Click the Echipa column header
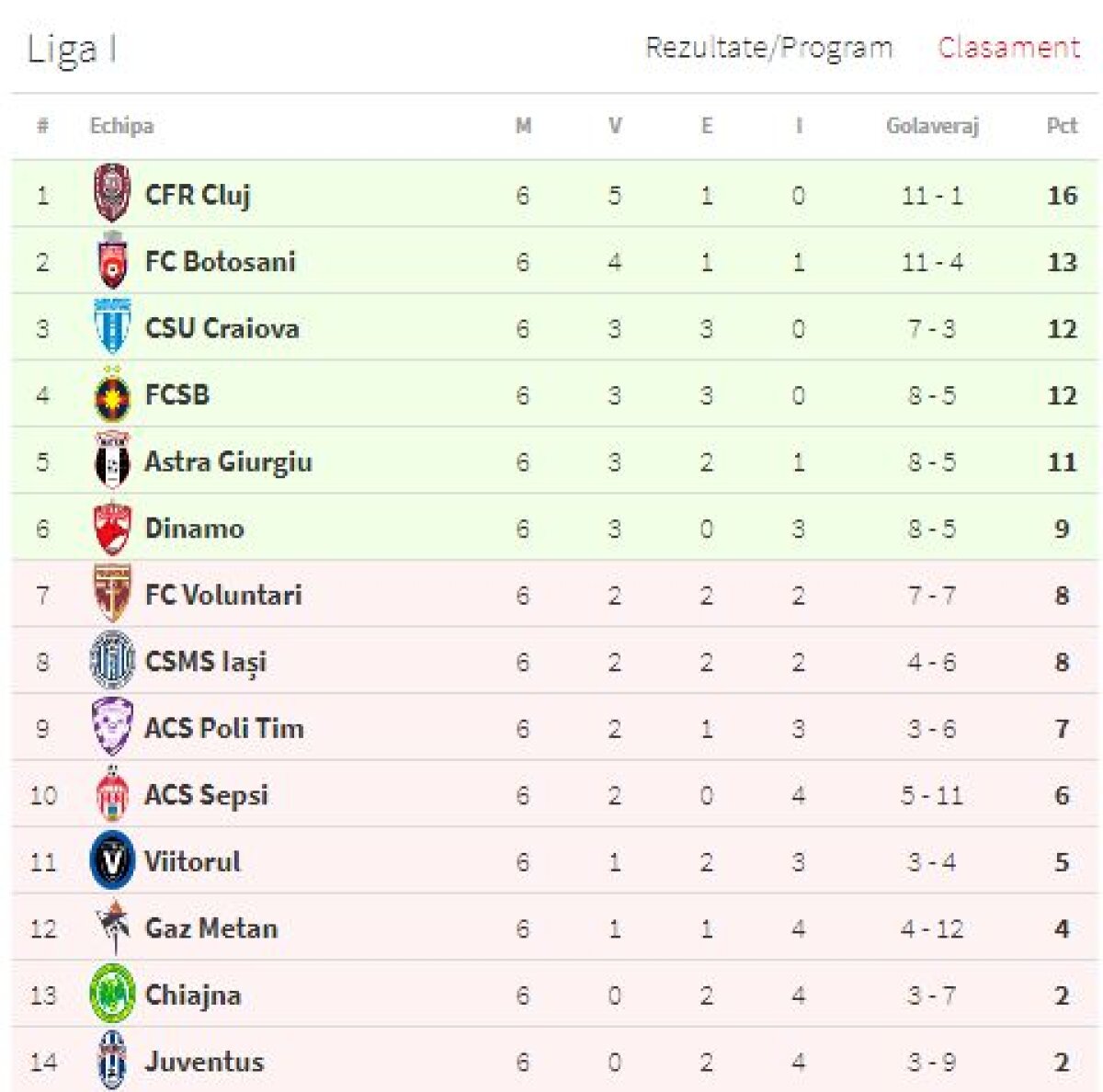Image resolution: width=1103 pixels, height=1092 pixels. click(x=121, y=126)
